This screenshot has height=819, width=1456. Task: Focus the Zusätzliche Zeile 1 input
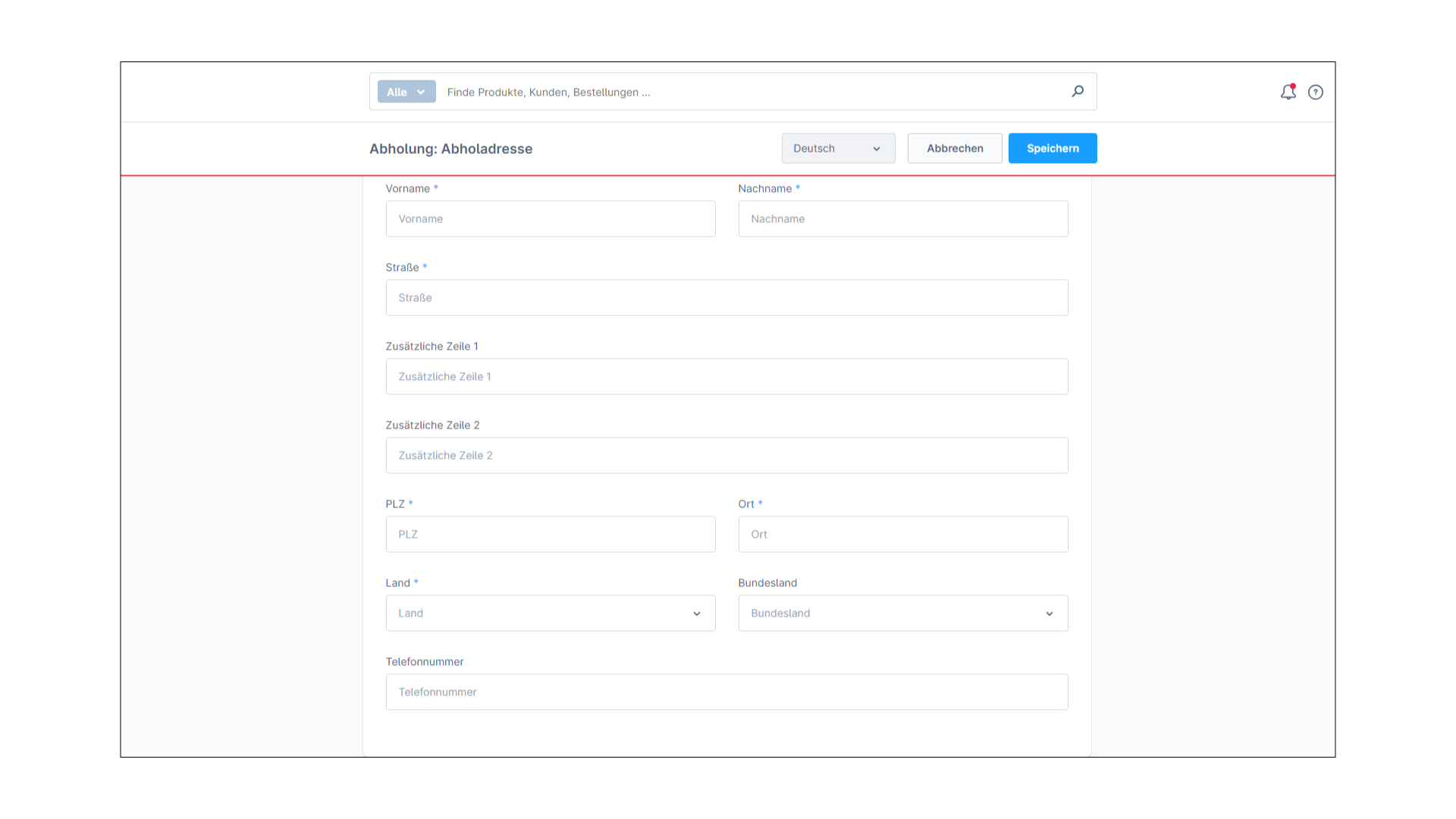(x=726, y=376)
